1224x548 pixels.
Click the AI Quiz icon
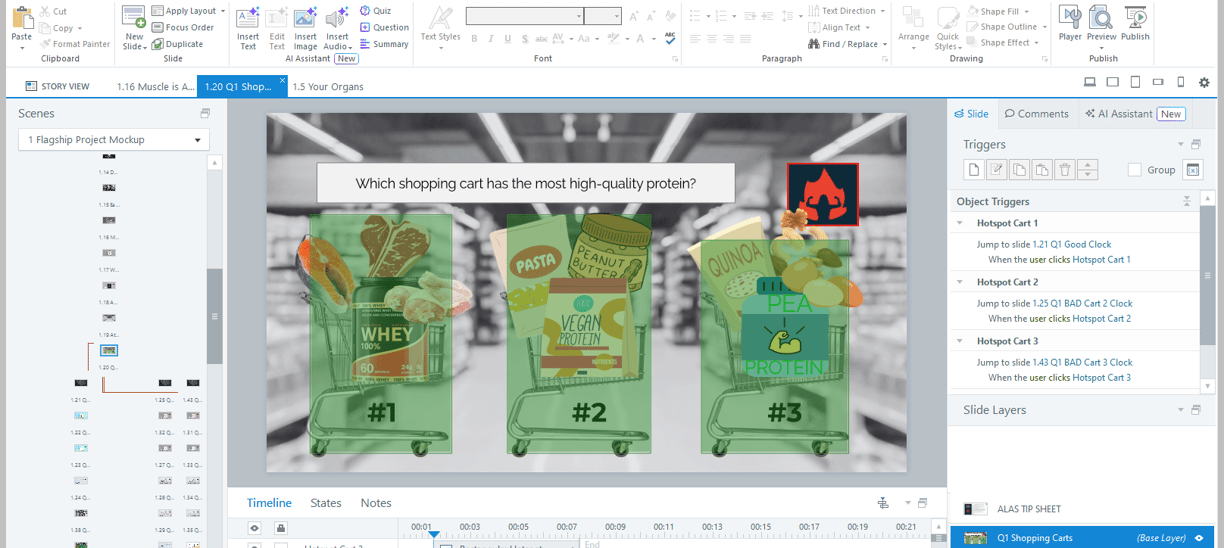[x=365, y=11]
